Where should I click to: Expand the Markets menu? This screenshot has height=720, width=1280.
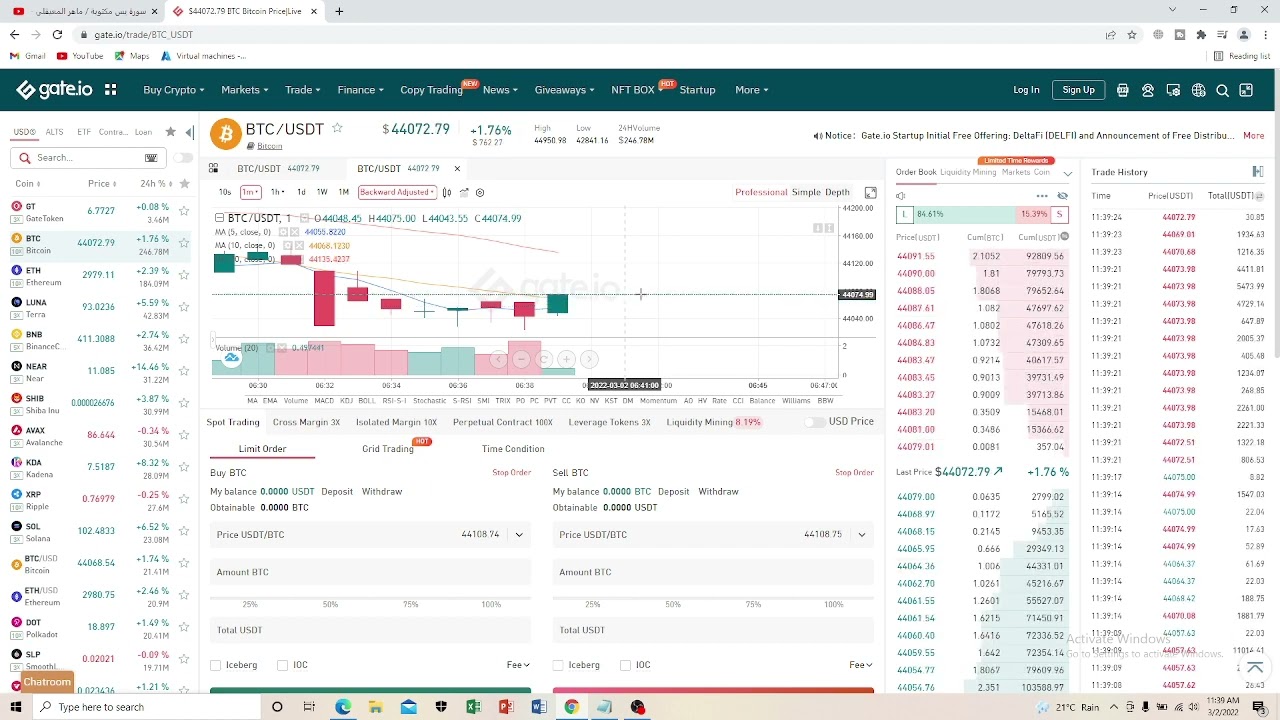(245, 90)
